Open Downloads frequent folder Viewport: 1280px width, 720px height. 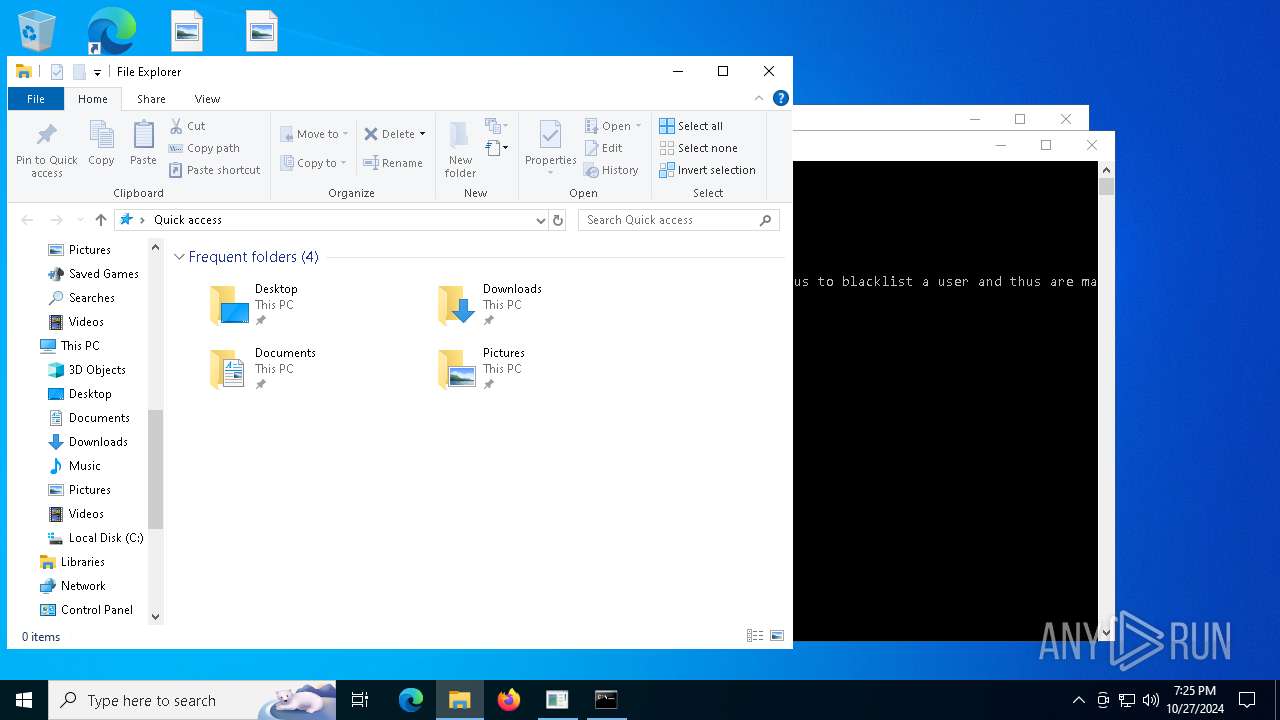coord(490,305)
